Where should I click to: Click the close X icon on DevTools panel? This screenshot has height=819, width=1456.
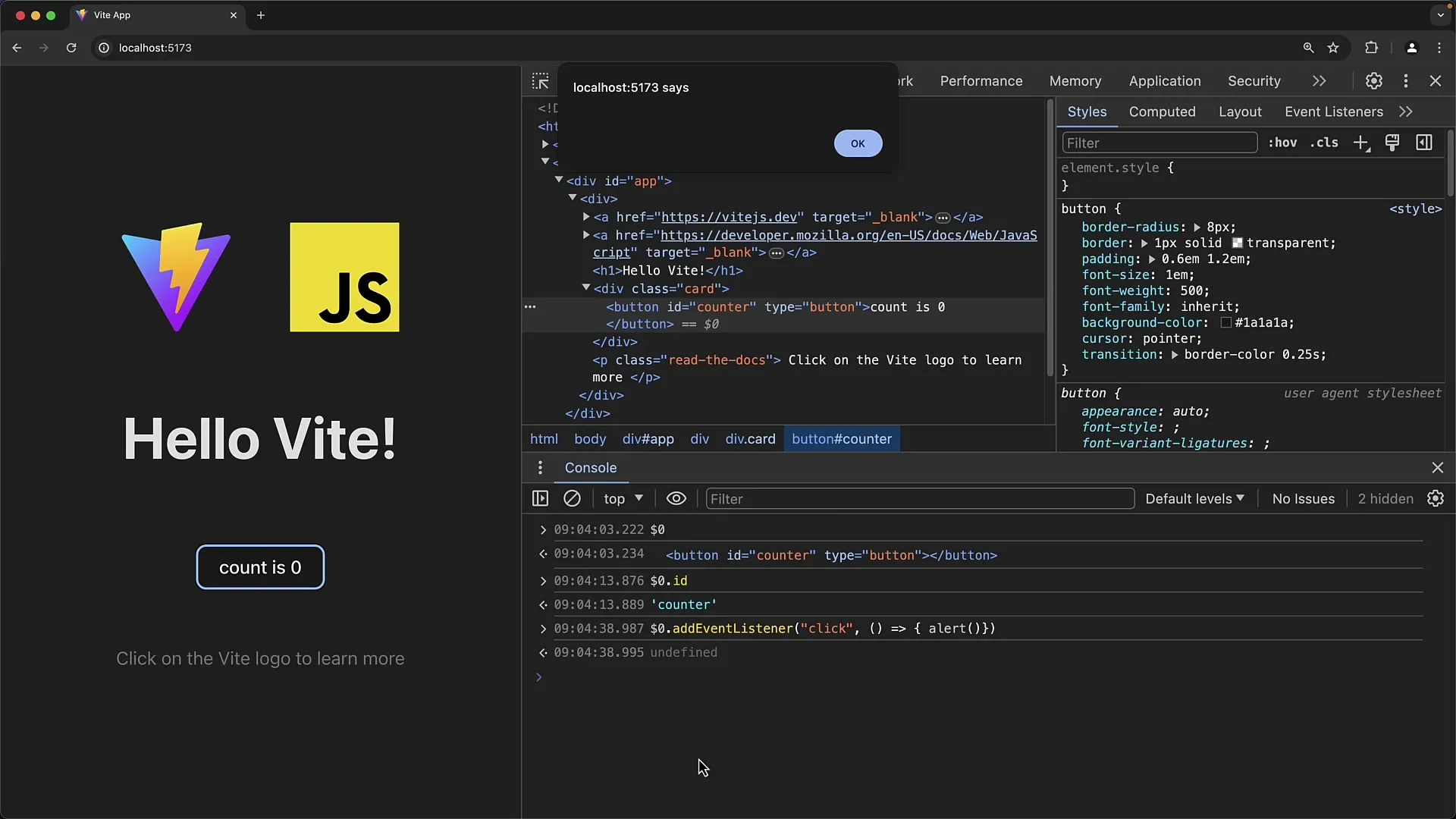coord(1436,81)
